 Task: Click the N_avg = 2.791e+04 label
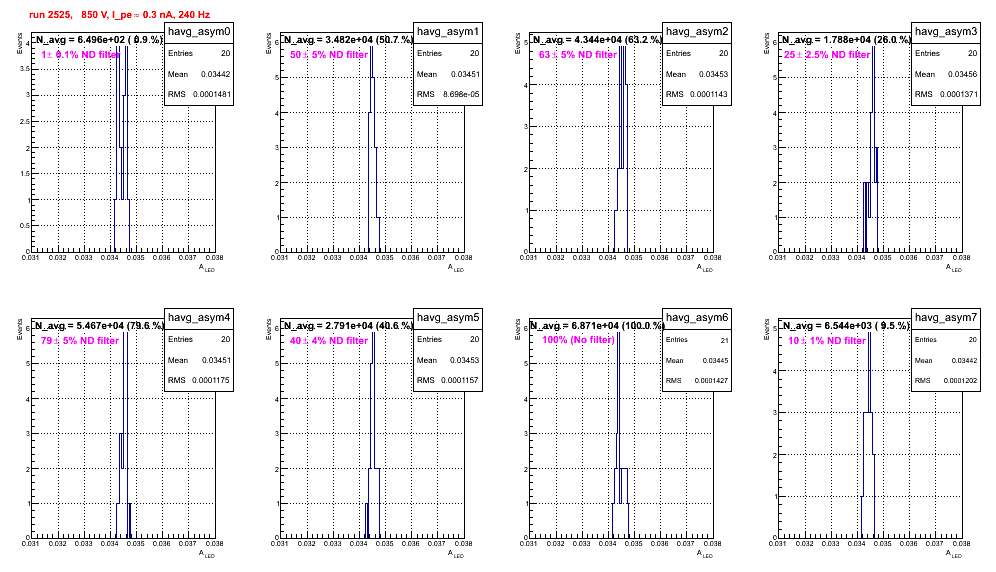(348, 325)
